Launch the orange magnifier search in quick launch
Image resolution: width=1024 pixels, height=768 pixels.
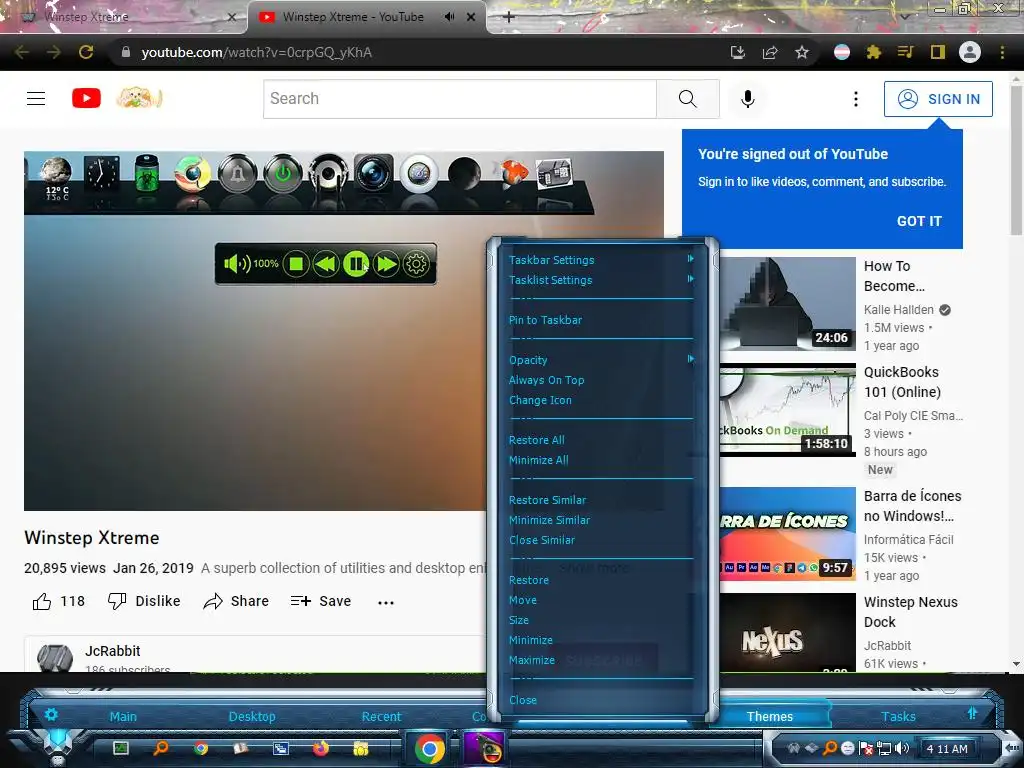[x=161, y=748]
